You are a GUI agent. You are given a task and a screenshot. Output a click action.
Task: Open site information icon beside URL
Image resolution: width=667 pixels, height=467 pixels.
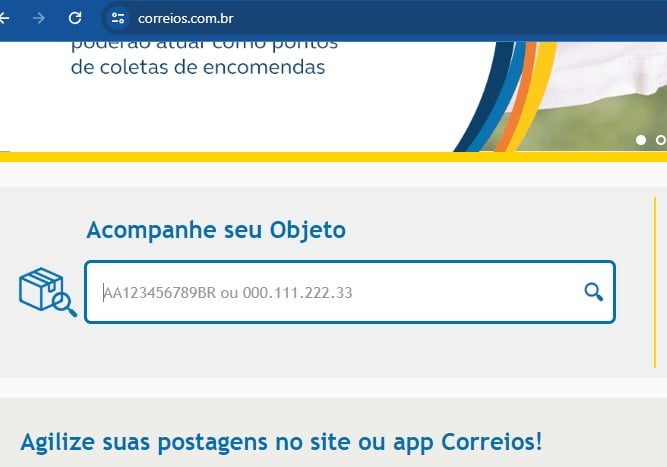117,18
